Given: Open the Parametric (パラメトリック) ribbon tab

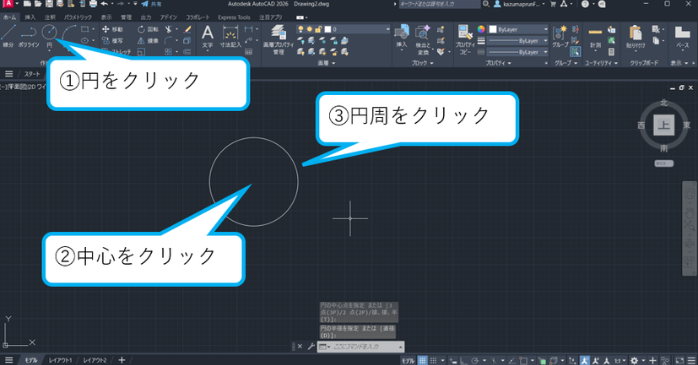Looking at the screenshot, I should click(x=78, y=17).
